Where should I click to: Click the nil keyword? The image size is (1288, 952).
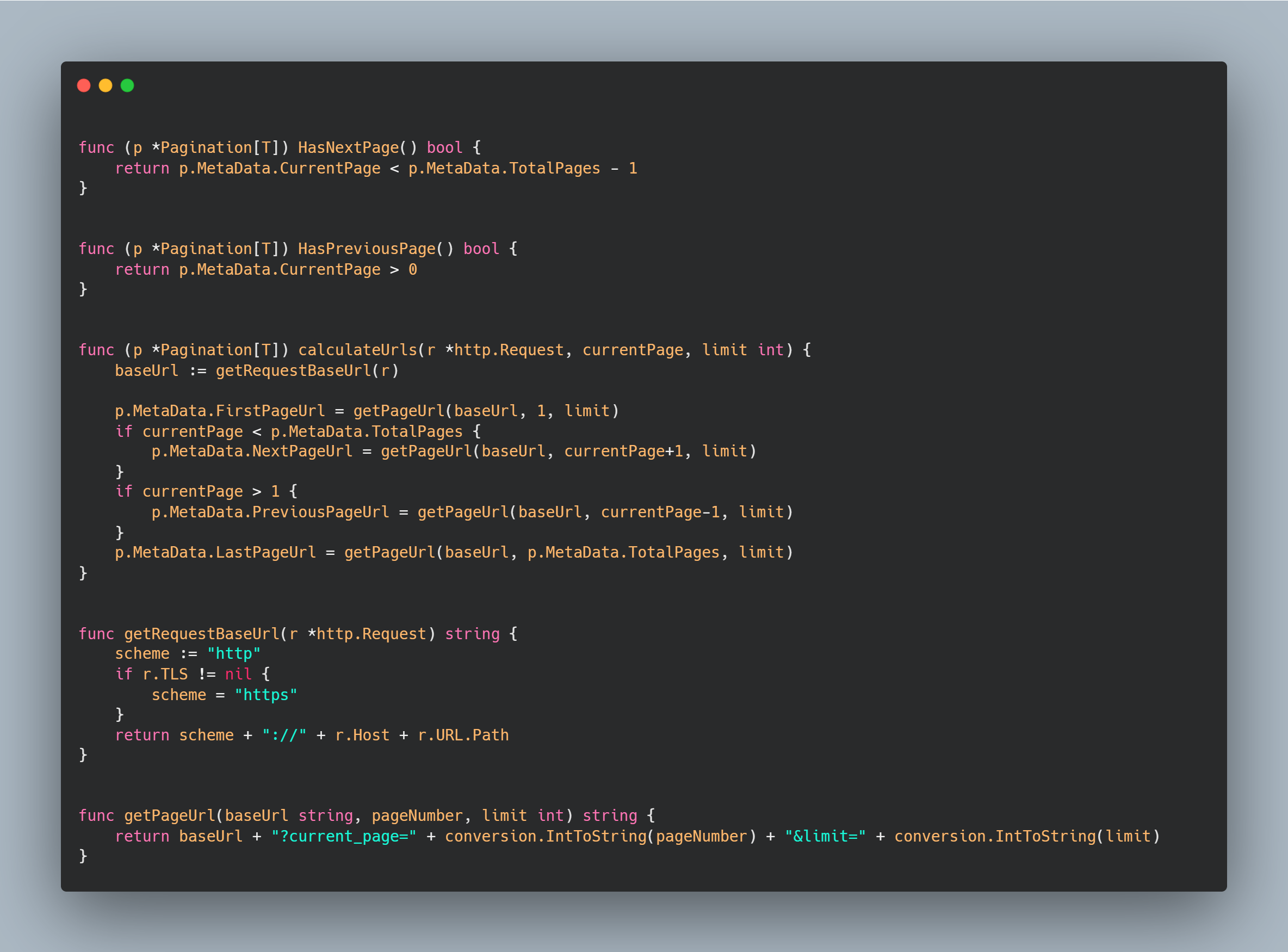click(238, 674)
